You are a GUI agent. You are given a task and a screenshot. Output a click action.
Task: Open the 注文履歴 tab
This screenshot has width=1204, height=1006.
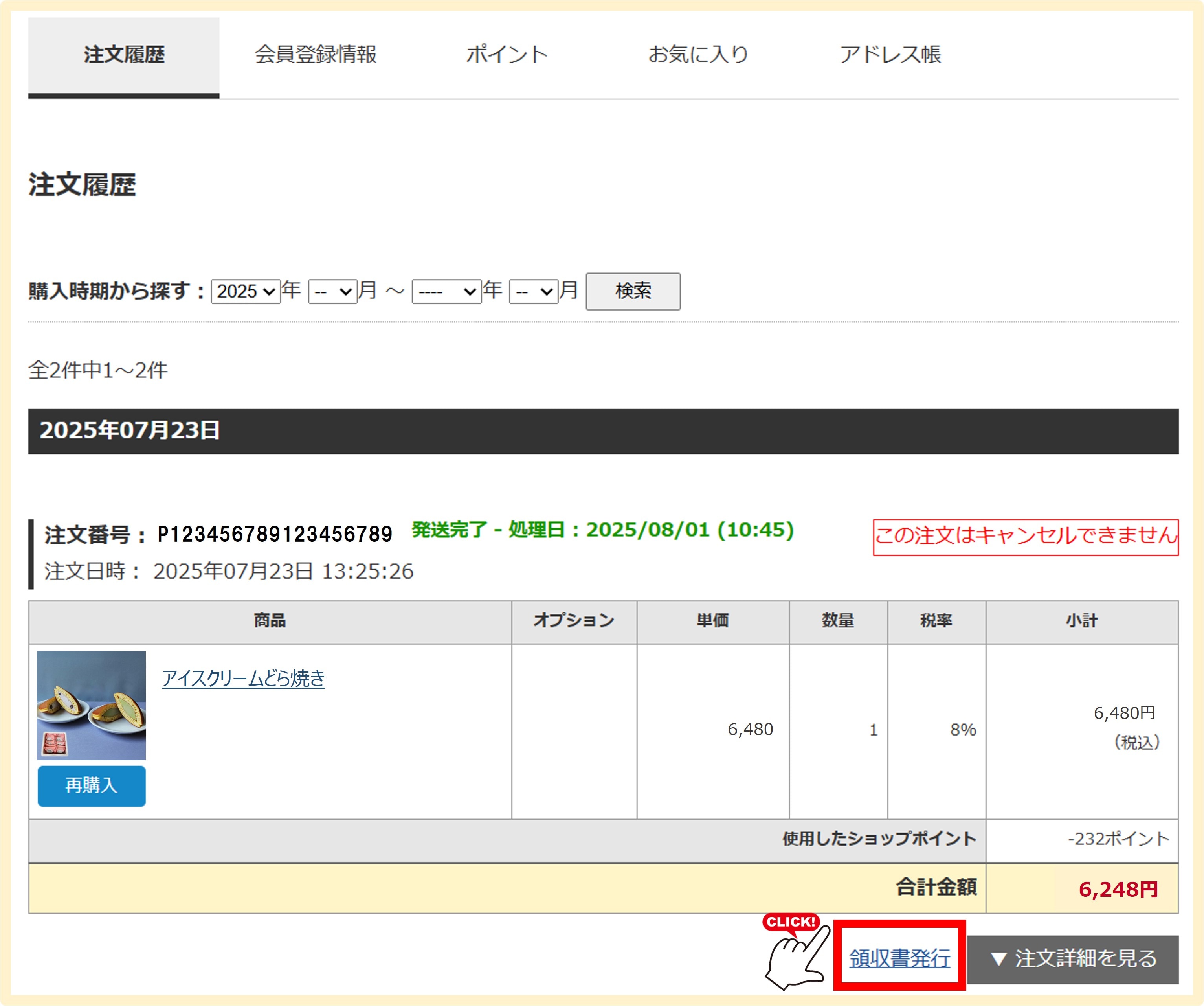pos(124,55)
